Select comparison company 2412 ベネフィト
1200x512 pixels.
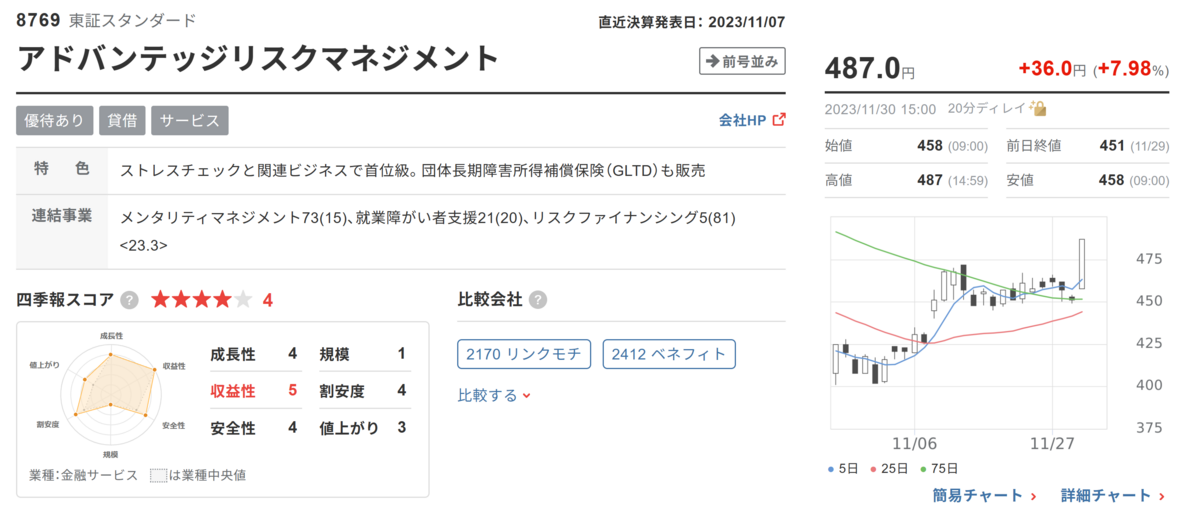[x=669, y=355]
